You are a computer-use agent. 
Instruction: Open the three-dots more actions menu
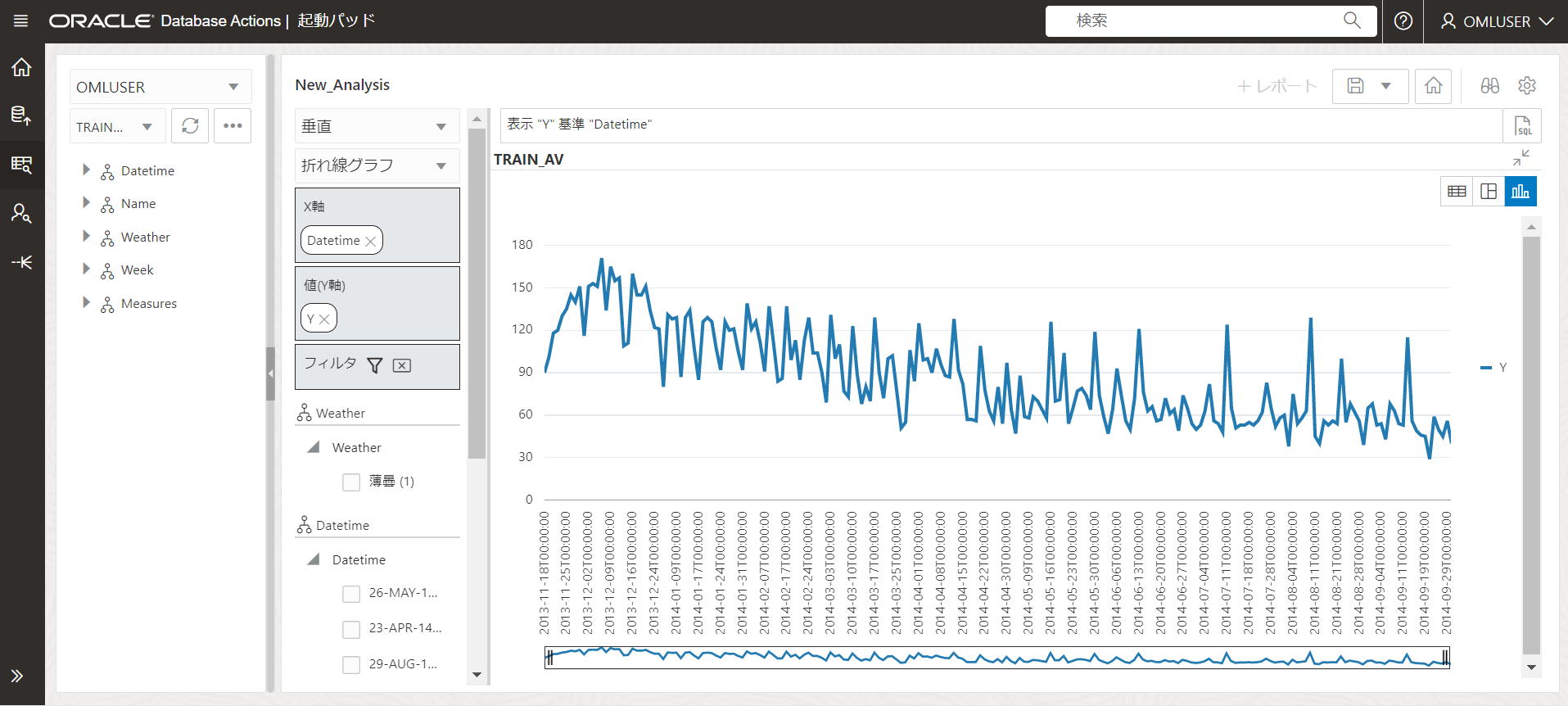(x=233, y=125)
